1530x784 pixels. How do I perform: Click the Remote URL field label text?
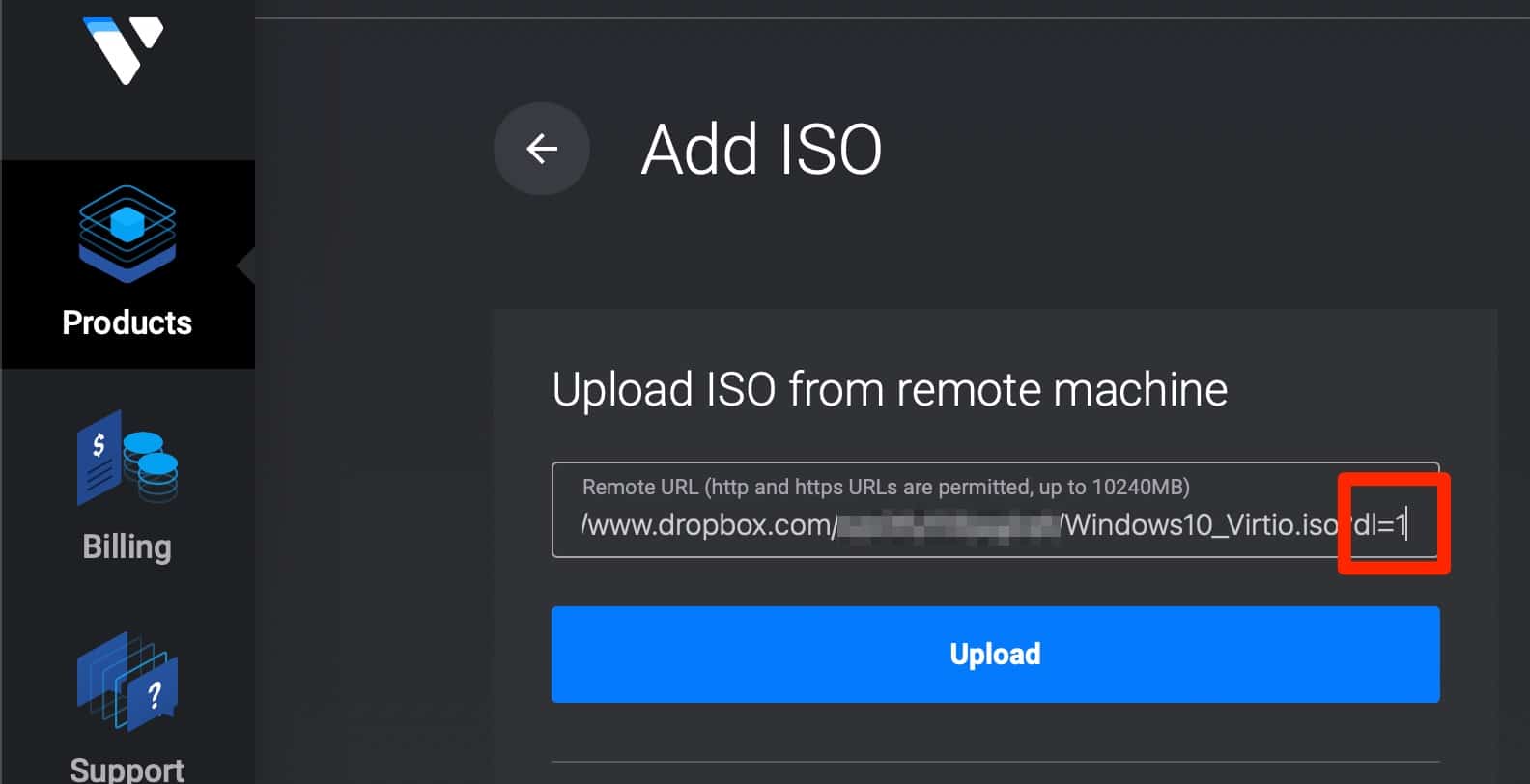[x=886, y=487]
